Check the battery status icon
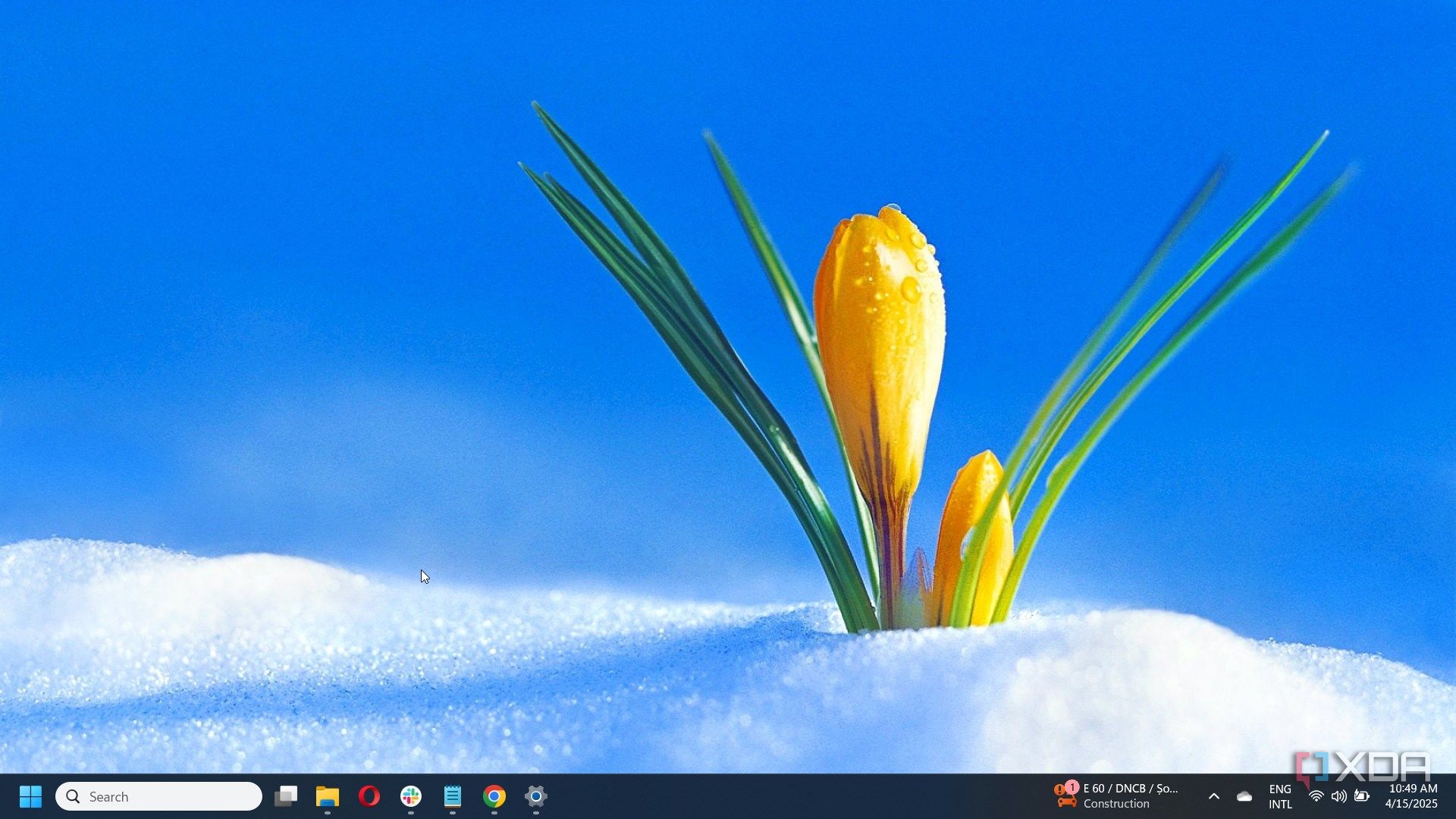The width and height of the screenshot is (1456, 819). pos(1362,796)
